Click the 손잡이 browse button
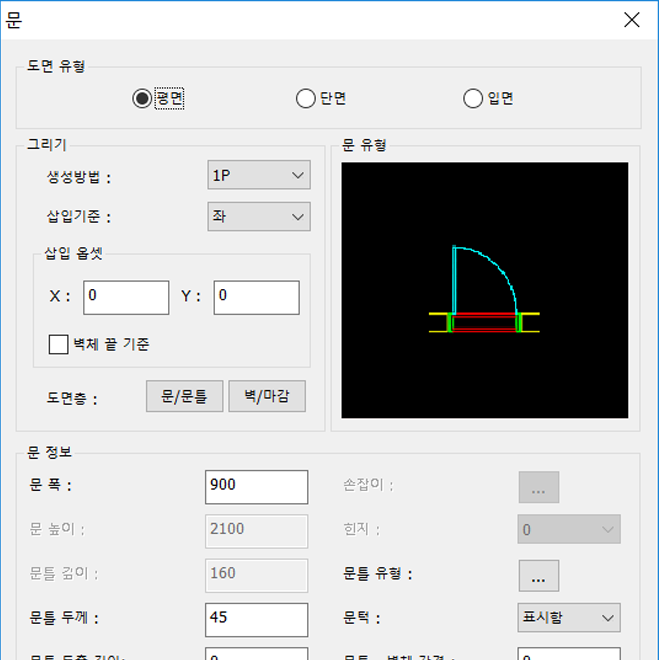This screenshot has height=660, width=659. [x=539, y=487]
